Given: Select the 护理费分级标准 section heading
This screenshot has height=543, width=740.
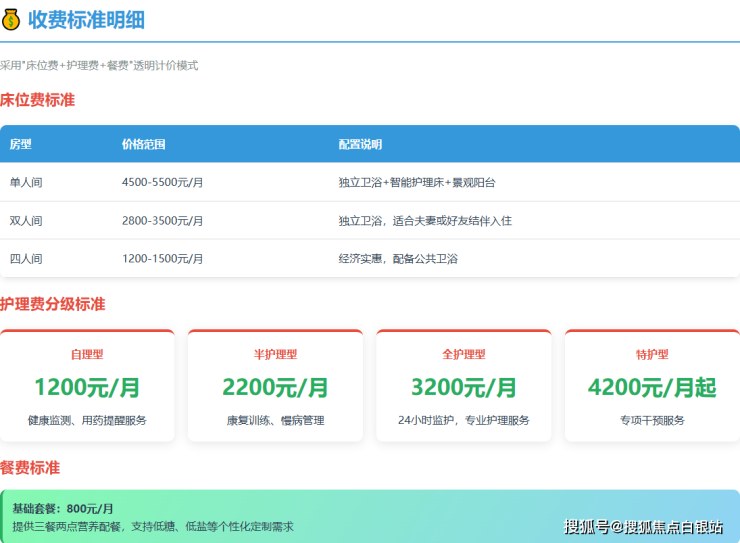Looking at the screenshot, I should (52, 304).
